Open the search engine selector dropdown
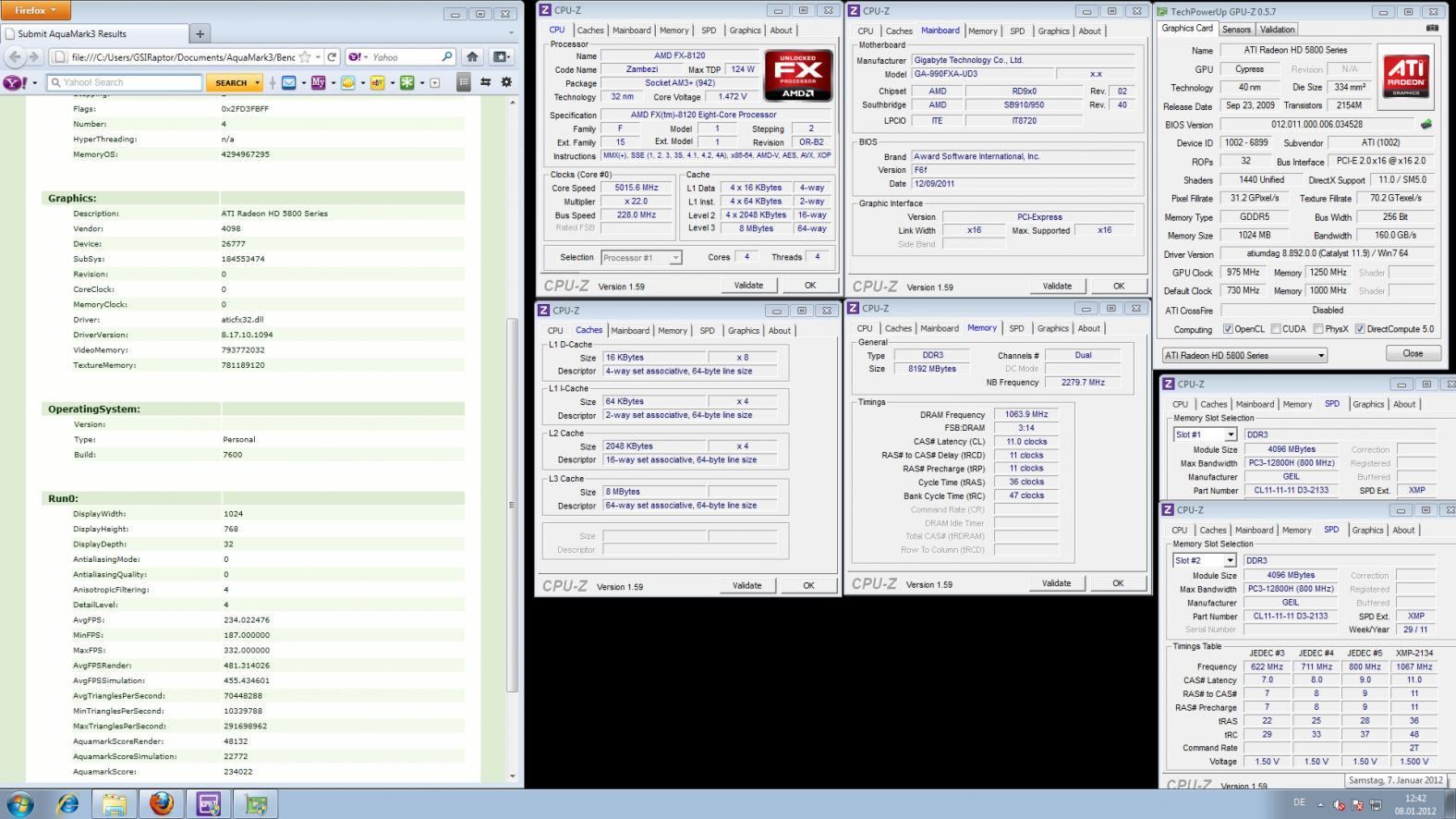This screenshot has width=1456, height=819. tap(358, 56)
